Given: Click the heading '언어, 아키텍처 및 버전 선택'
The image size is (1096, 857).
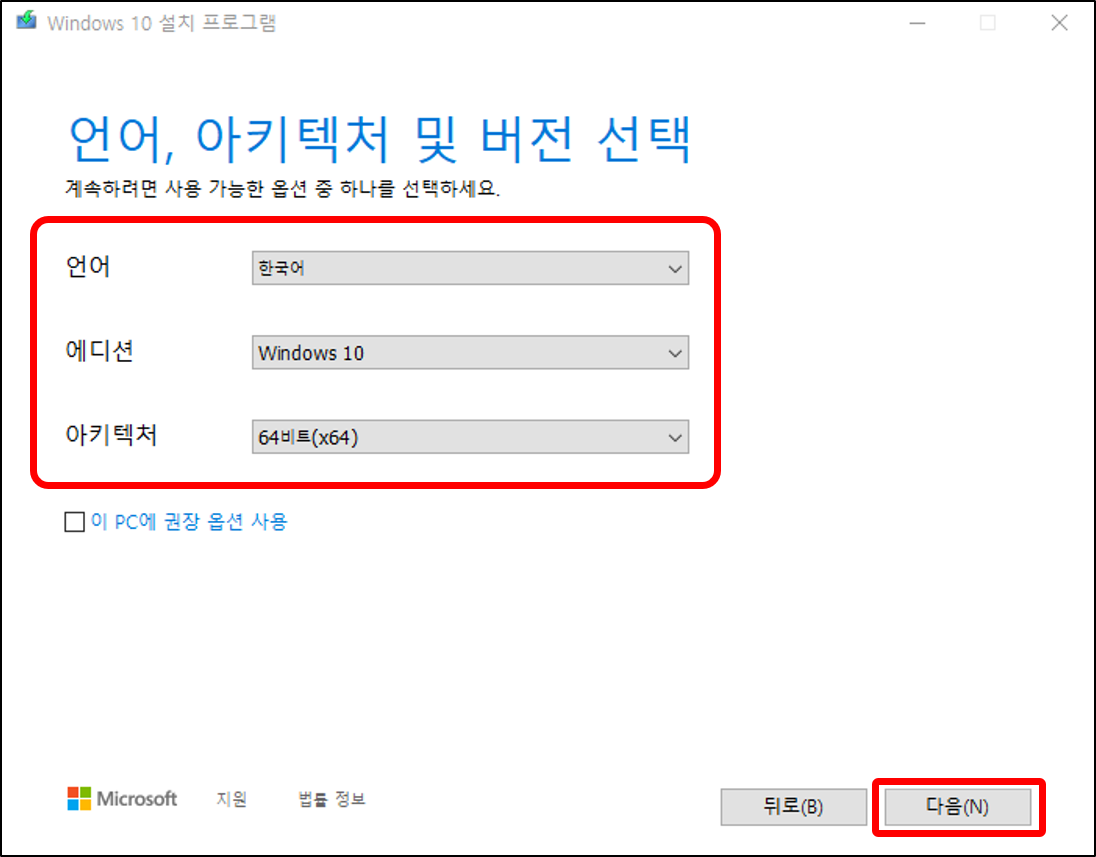Looking at the screenshot, I should pyautogui.click(x=380, y=140).
